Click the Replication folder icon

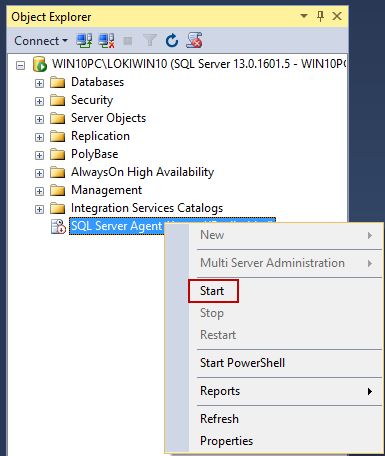pos(57,136)
